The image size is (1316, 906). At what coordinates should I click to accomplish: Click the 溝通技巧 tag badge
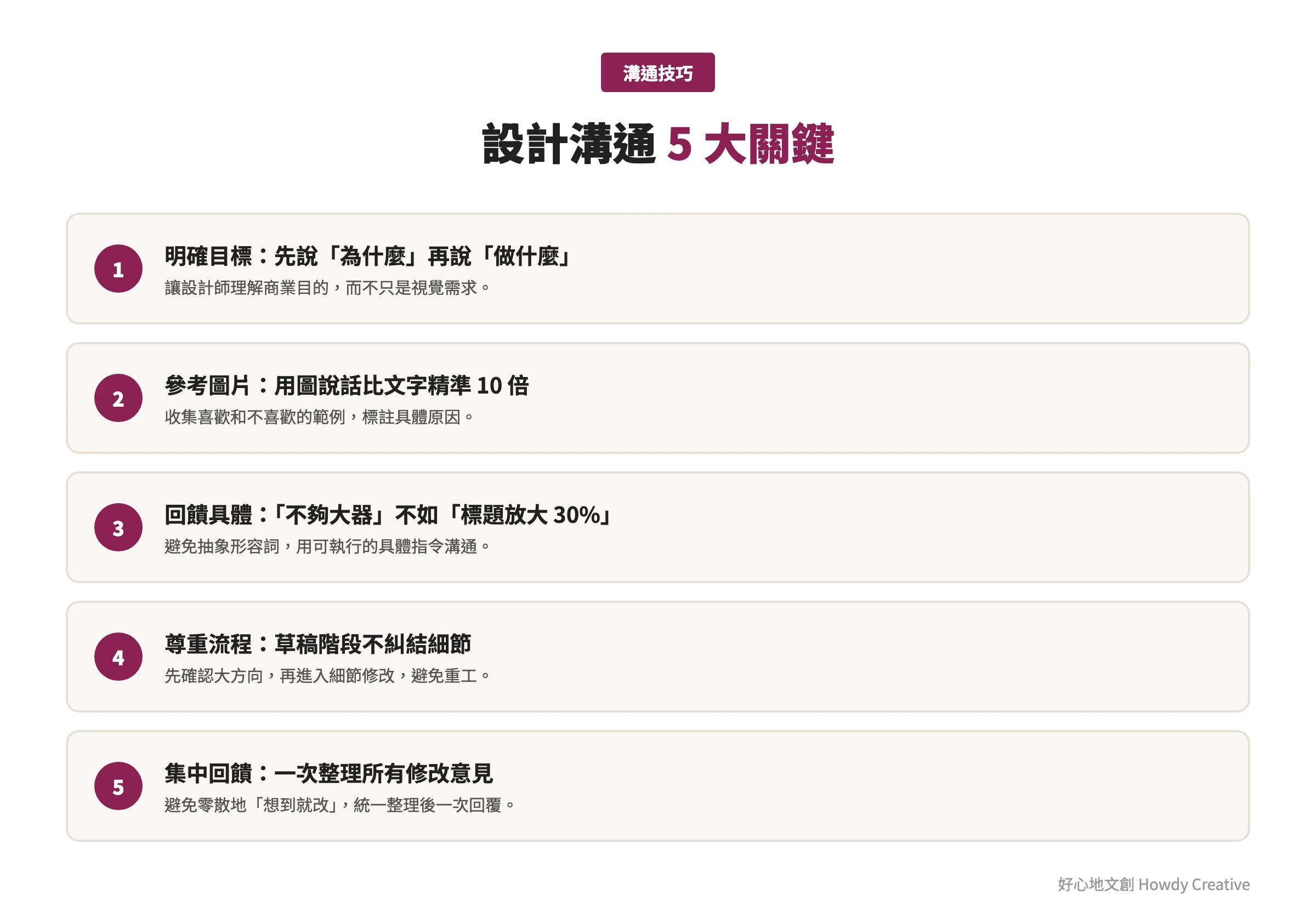click(657, 73)
